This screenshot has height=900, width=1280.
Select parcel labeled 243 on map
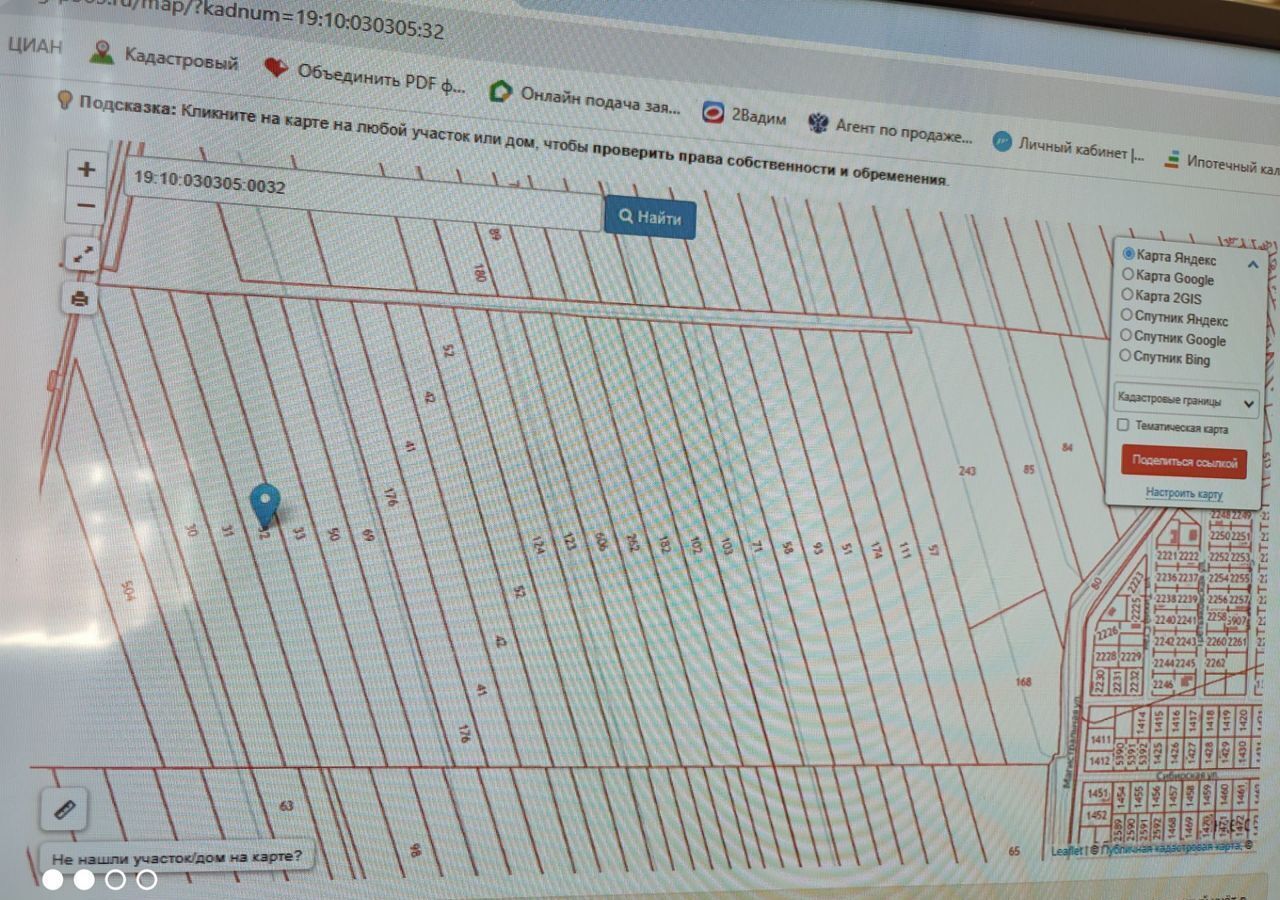point(967,470)
